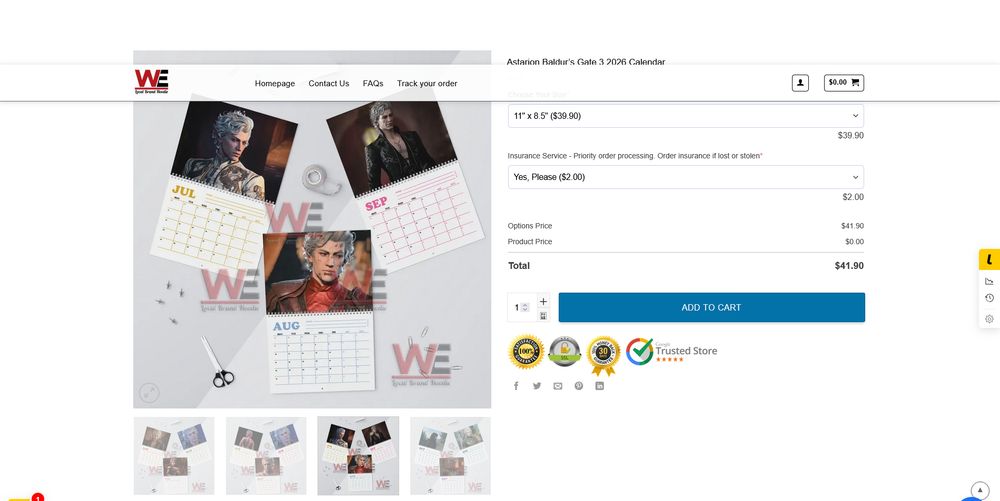Open the $0.00 shopping cart
1000x501 pixels.
[844, 83]
